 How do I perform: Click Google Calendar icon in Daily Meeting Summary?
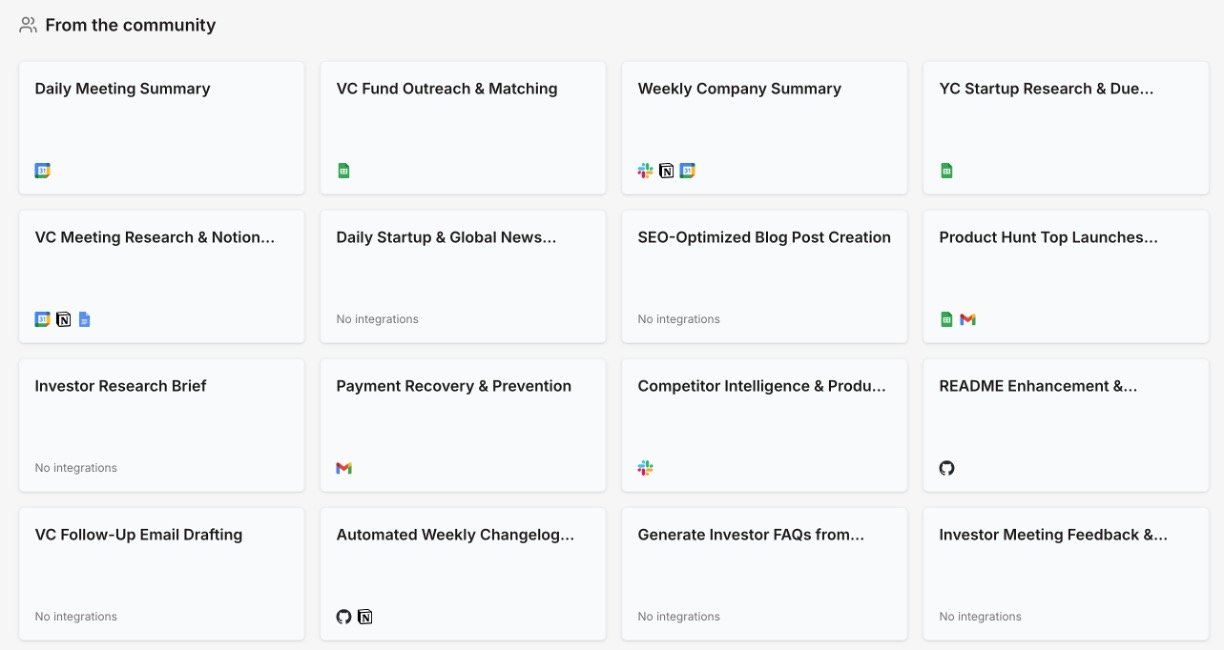point(42,171)
